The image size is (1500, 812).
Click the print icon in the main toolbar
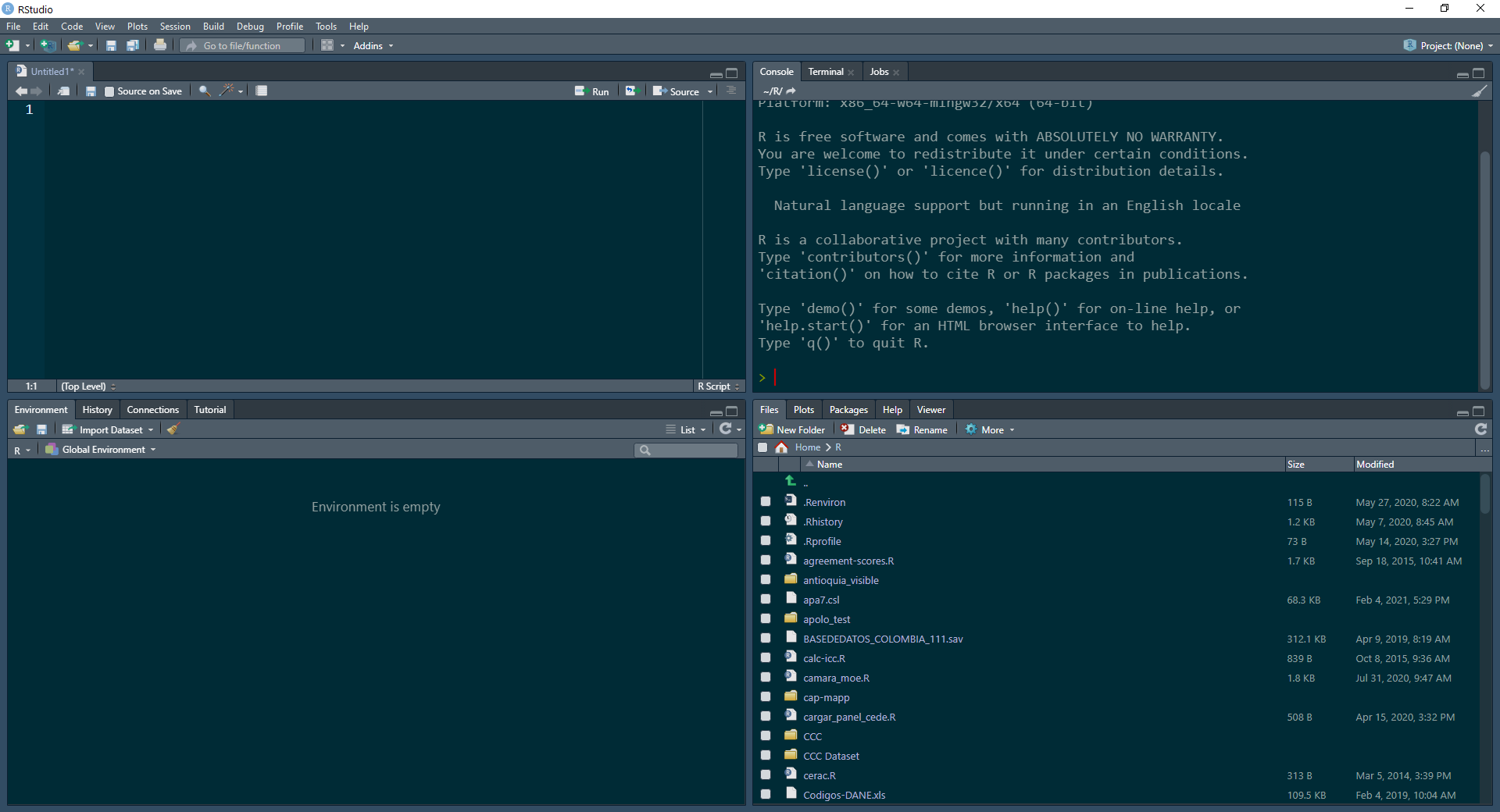pos(160,45)
